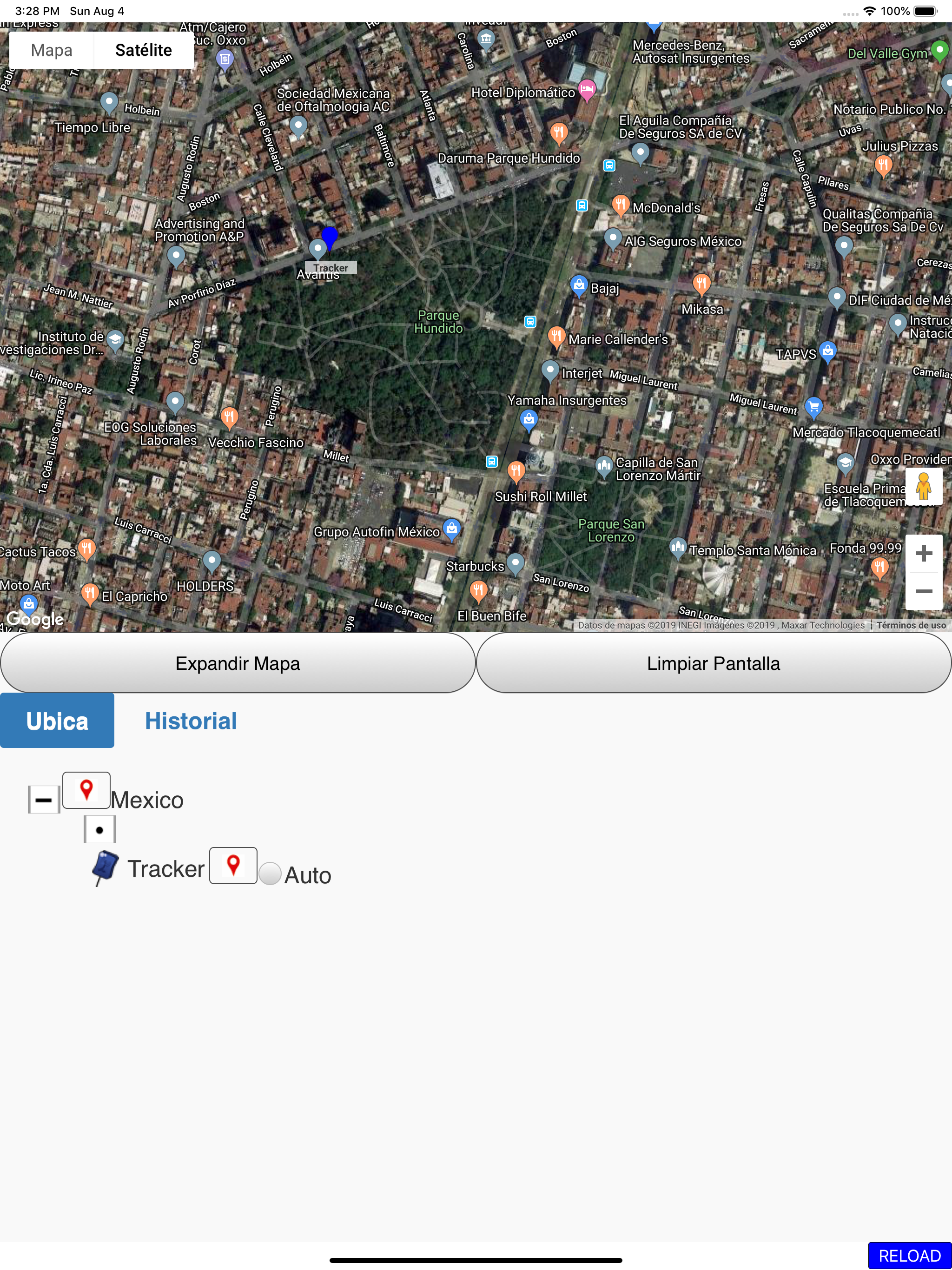Screen dimensions: 952x1270
Task: Click the battery indicator in status bar
Action: point(926,11)
